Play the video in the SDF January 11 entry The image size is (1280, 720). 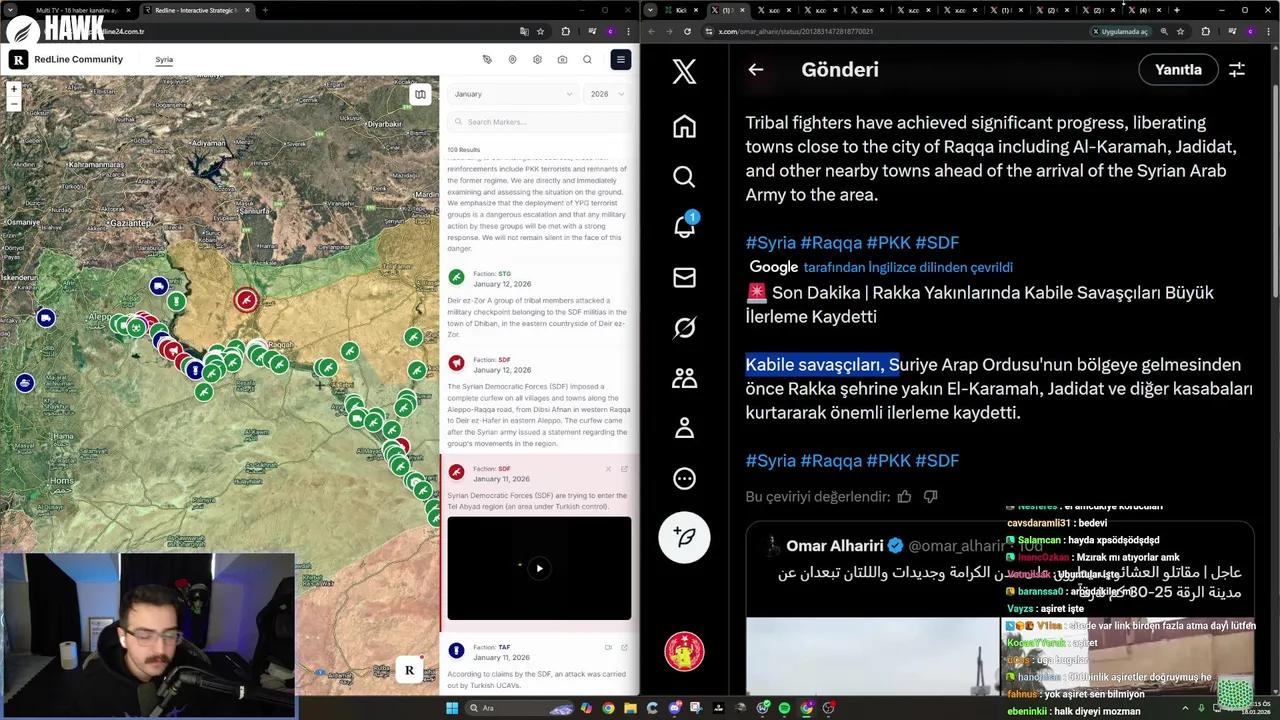coord(539,568)
